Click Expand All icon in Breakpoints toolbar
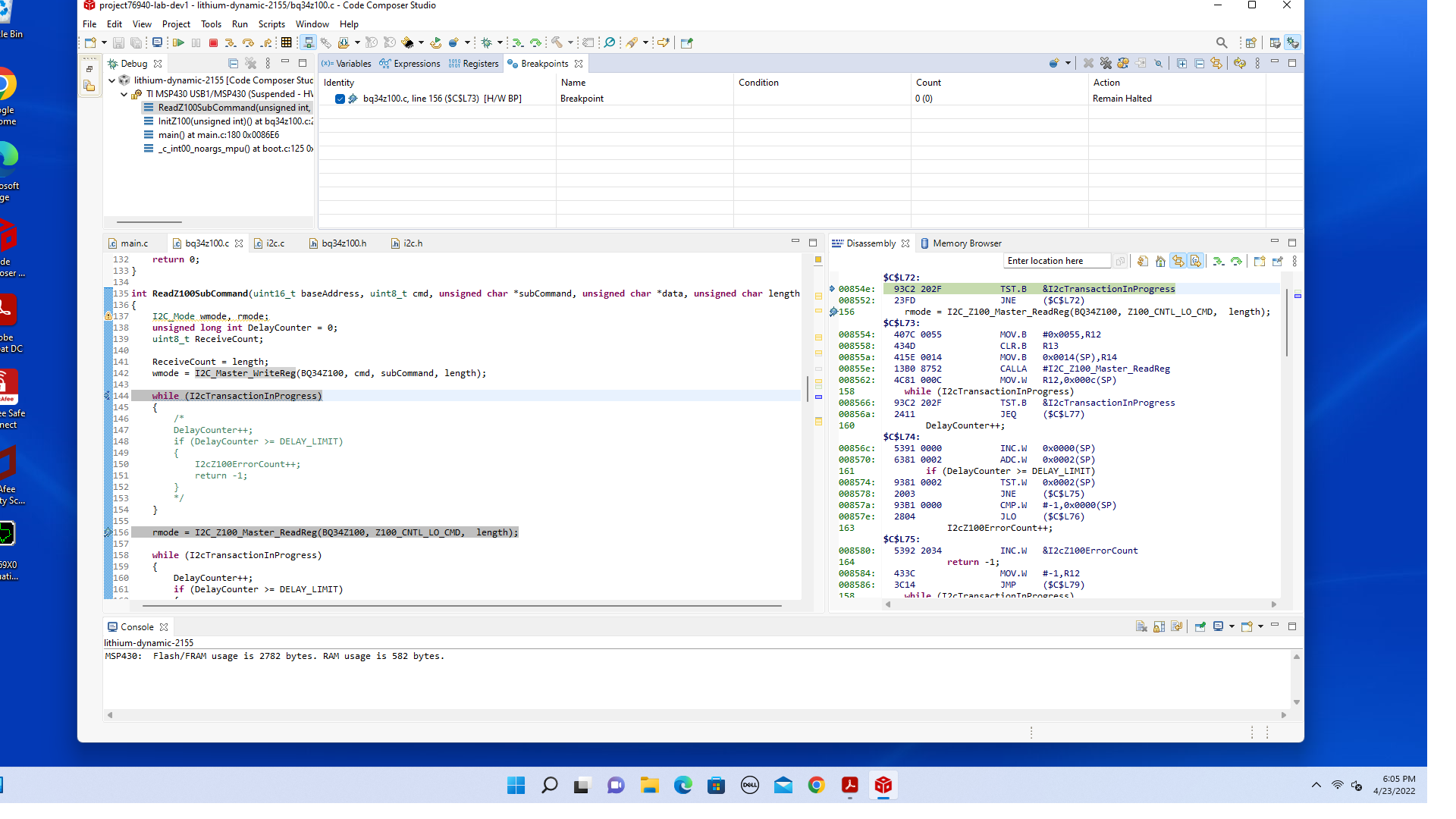Image resolution: width=1456 pixels, height=819 pixels. pyautogui.click(x=1181, y=64)
